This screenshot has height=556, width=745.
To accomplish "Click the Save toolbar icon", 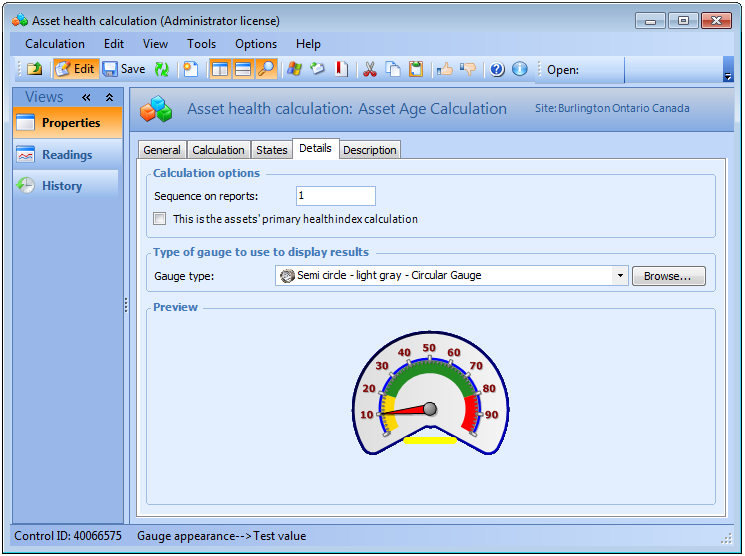I will [x=123, y=70].
